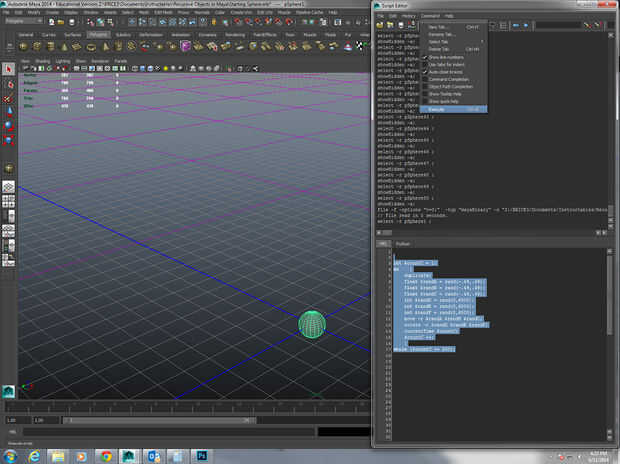Click the Chrome icon in the taskbar

(106, 455)
